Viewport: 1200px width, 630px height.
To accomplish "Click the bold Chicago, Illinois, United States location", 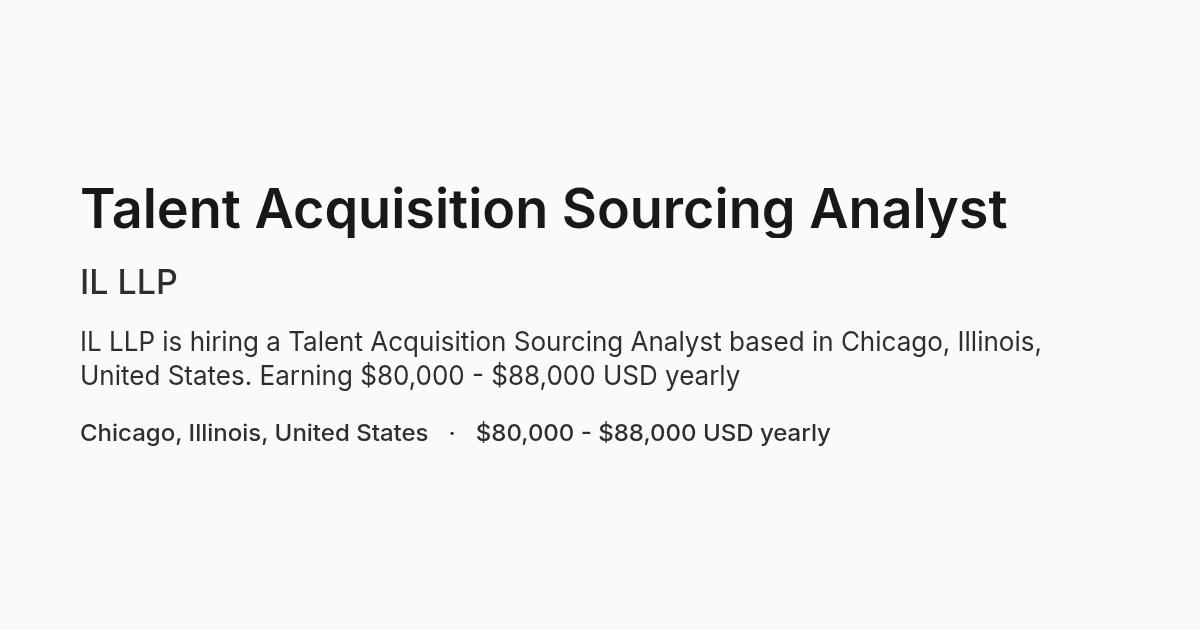I will (254, 433).
